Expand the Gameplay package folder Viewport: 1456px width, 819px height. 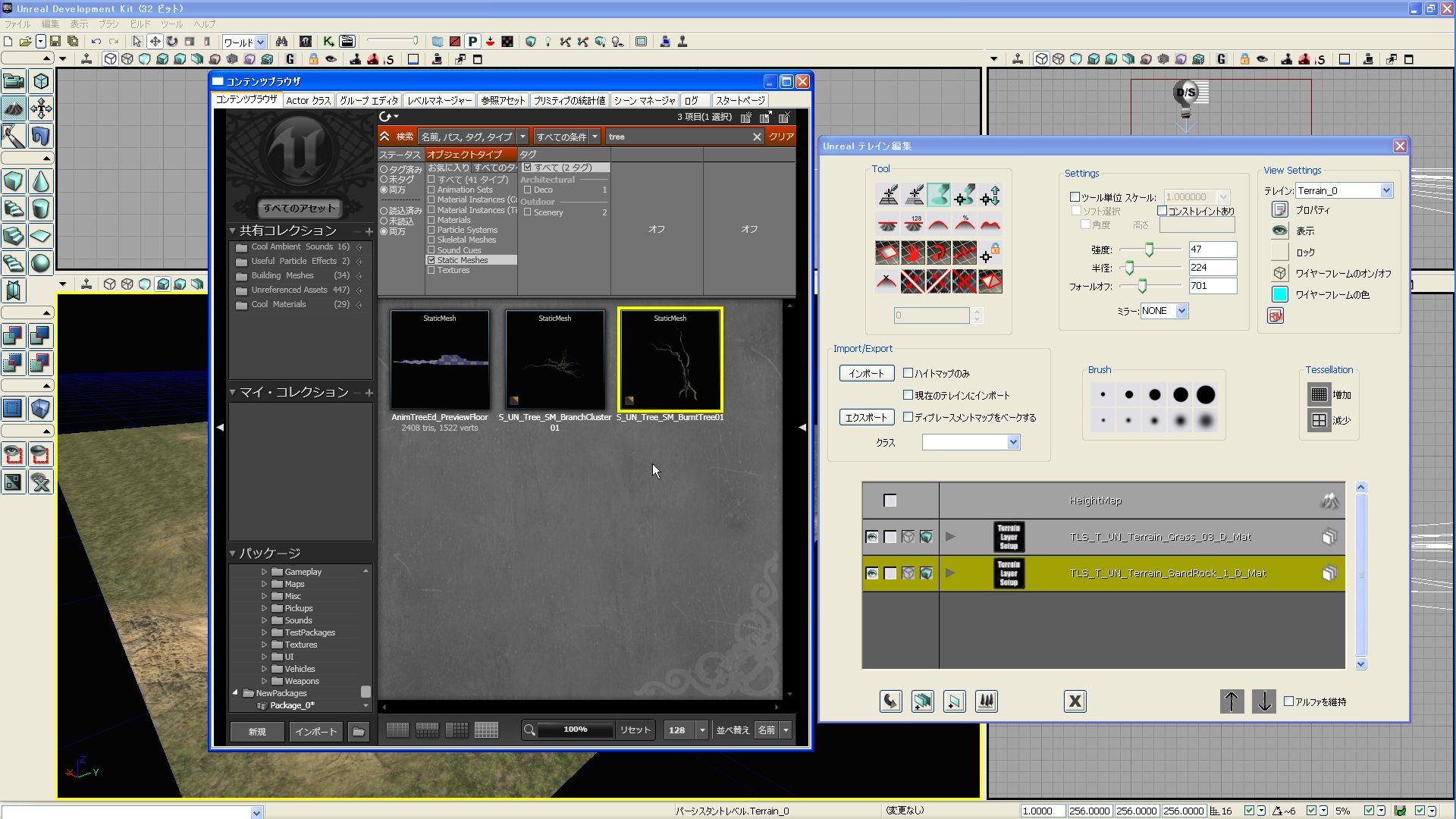coord(265,572)
